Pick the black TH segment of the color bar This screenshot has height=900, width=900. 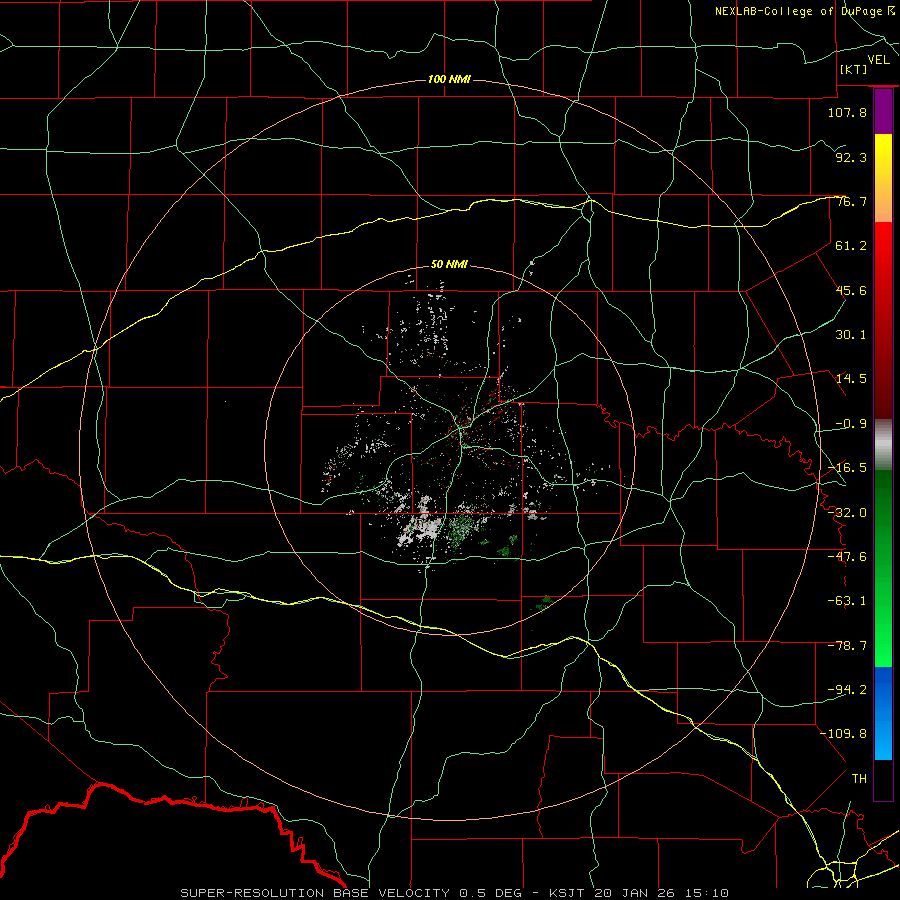click(883, 779)
